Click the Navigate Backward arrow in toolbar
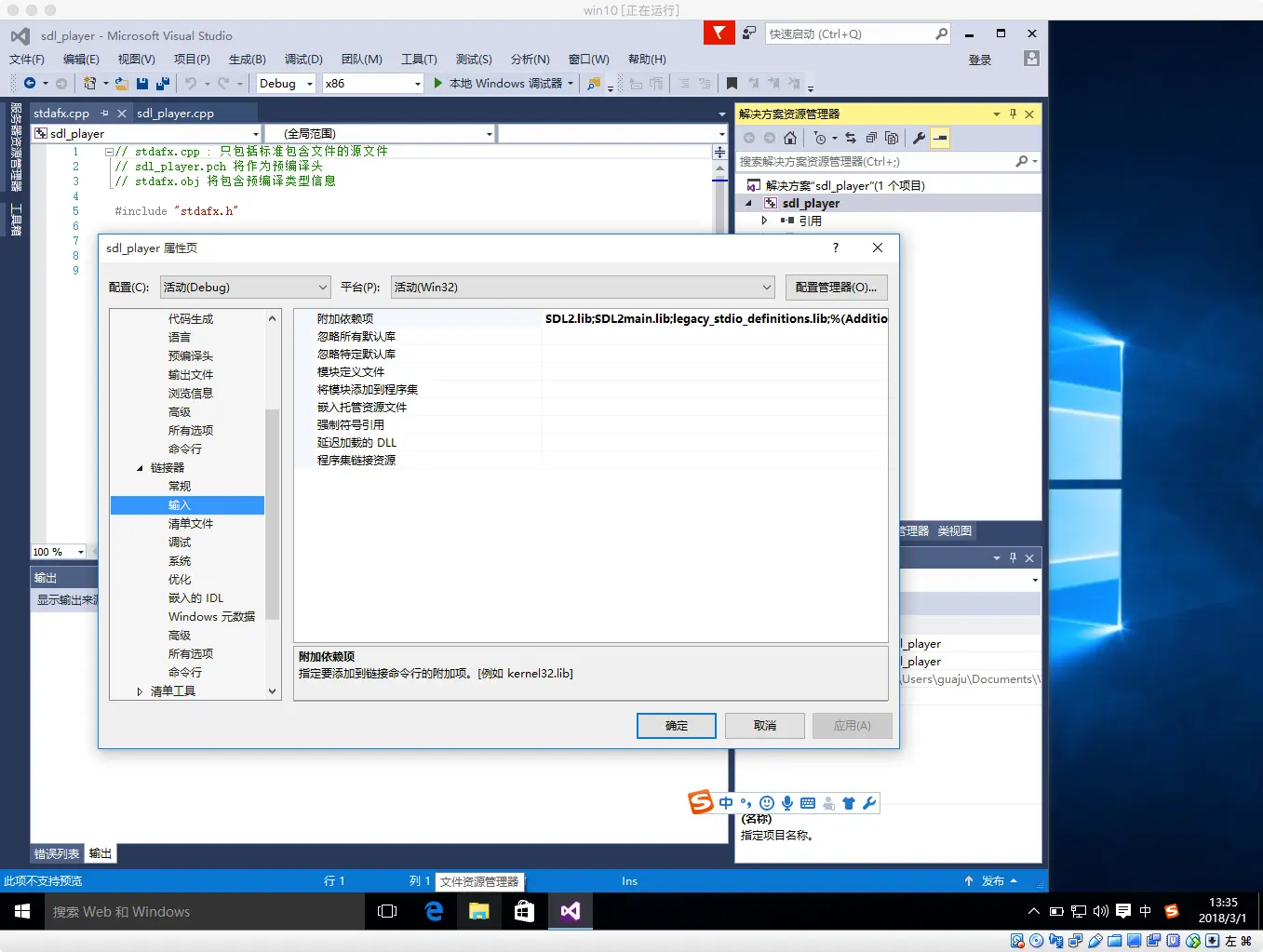Screen dimensions: 1263x952 [30, 83]
